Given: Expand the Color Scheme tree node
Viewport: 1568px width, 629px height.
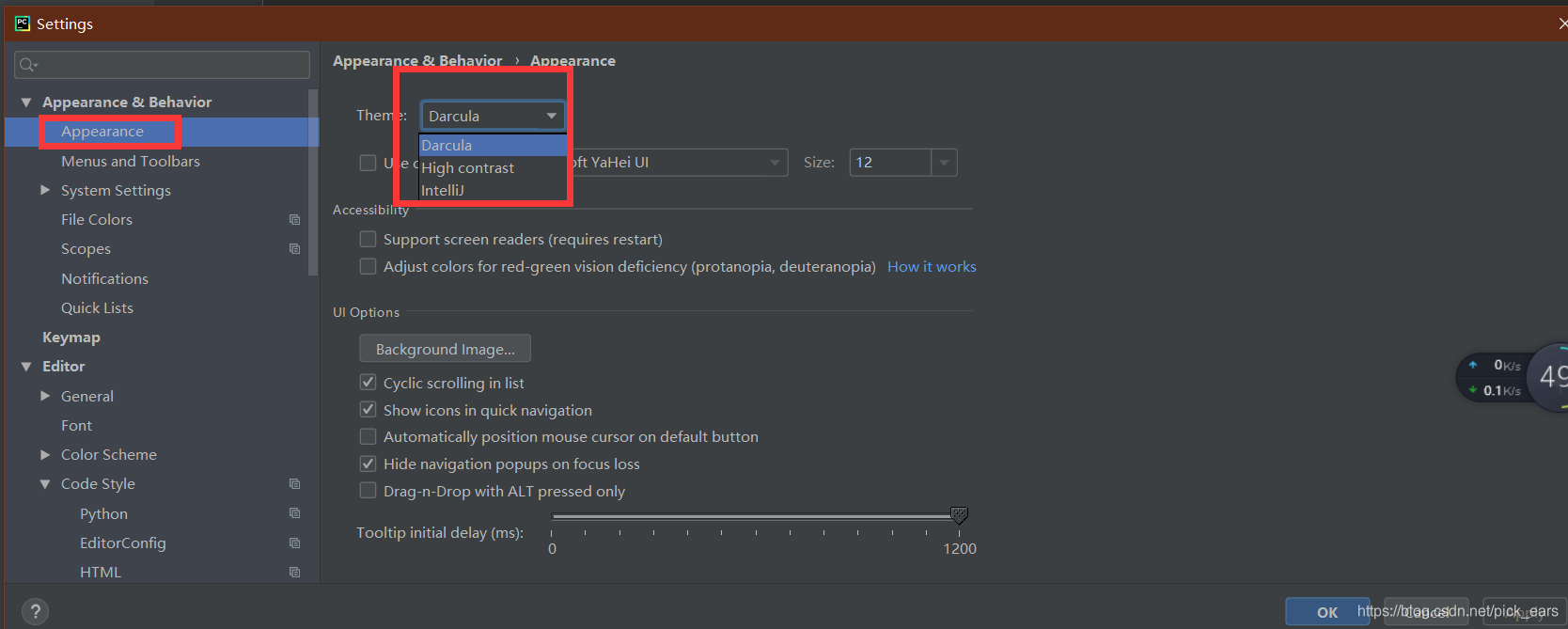Looking at the screenshot, I should pyautogui.click(x=45, y=454).
